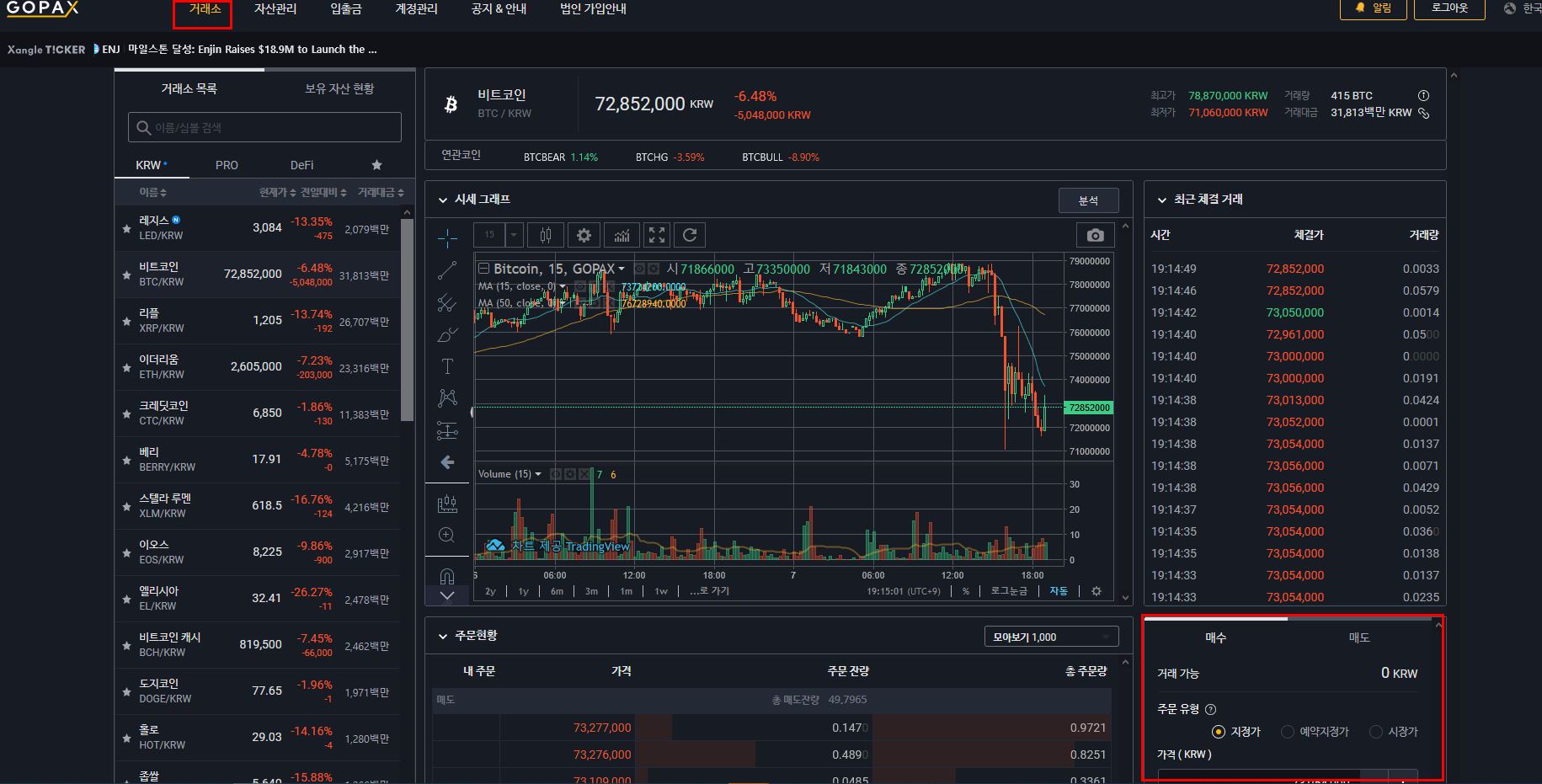Toggle favorite star for 레지스 LED/KRW
This screenshot has width=1542, height=784.
point(126,228)
